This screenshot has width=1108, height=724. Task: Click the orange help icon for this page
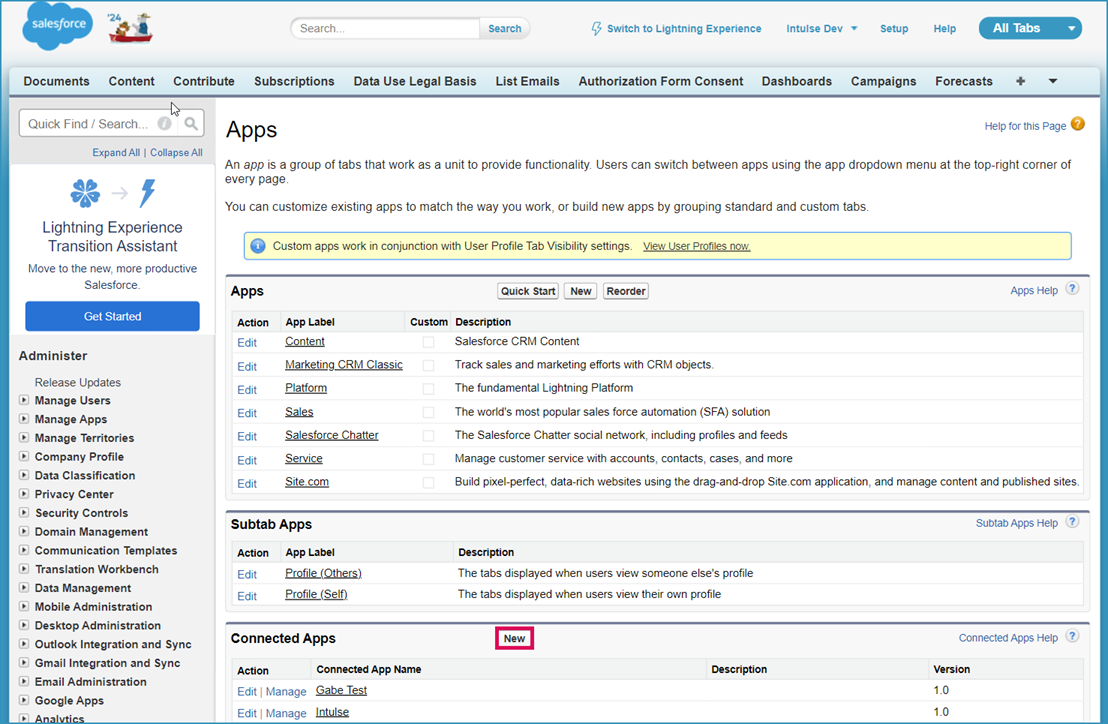pos(1078,124)
